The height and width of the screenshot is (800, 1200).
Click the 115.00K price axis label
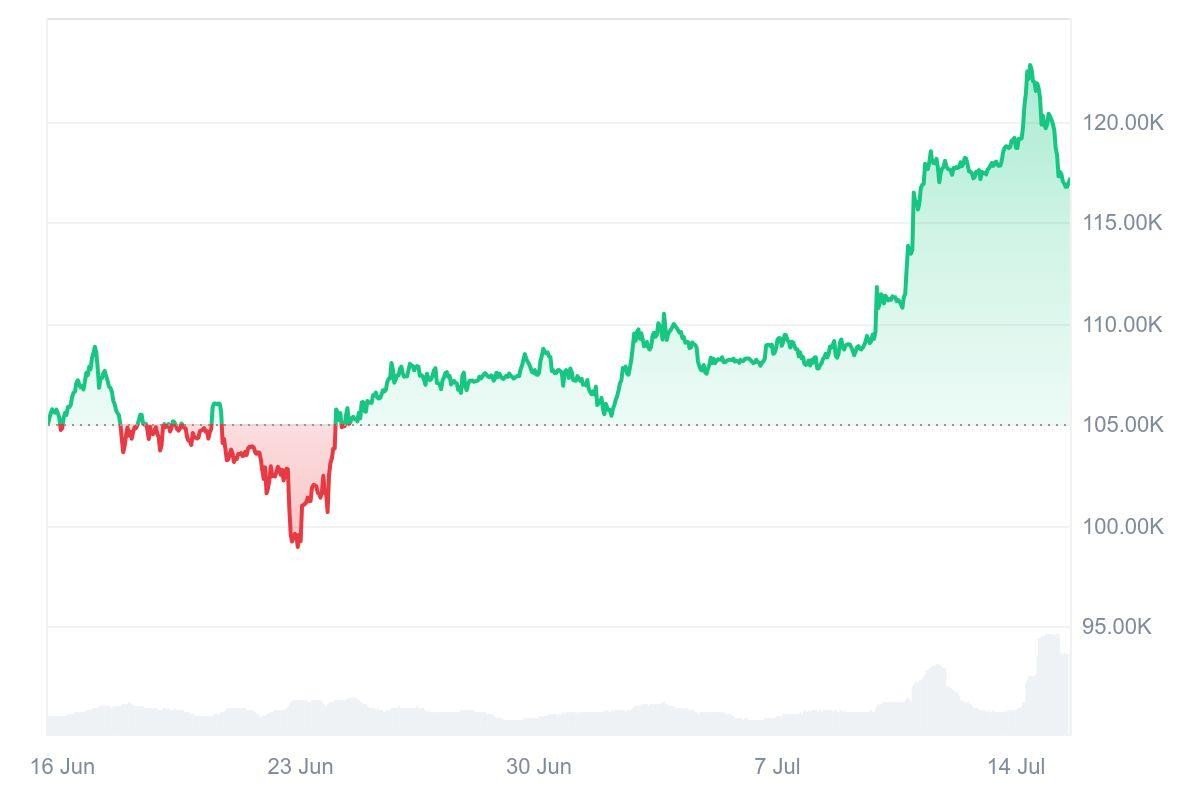tap(1122, 222)
